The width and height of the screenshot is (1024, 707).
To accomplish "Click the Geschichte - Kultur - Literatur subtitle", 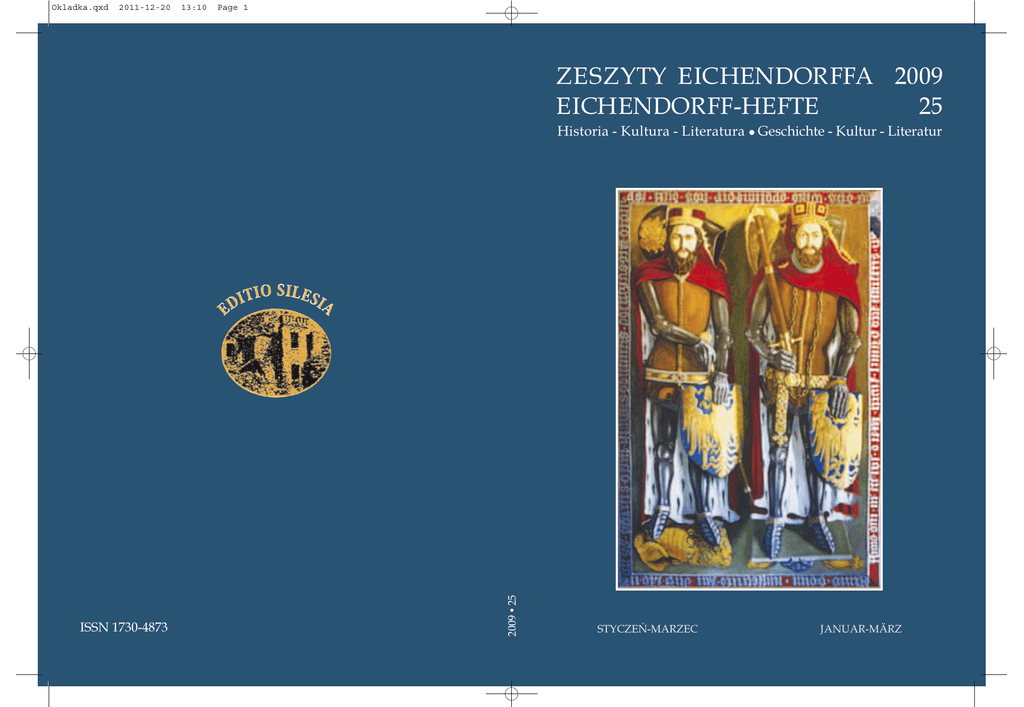I will [x=850, y=132].
